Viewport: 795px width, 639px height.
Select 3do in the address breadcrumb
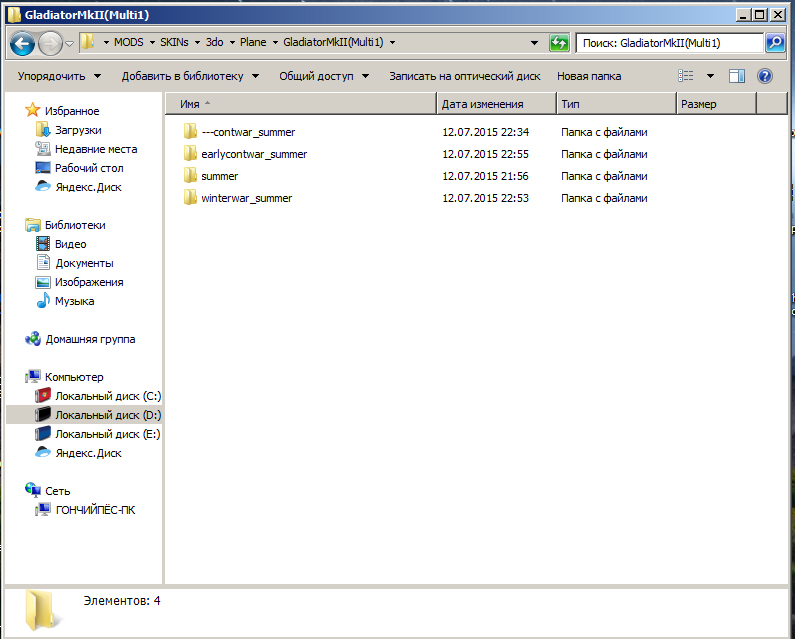tap(214, 43)
